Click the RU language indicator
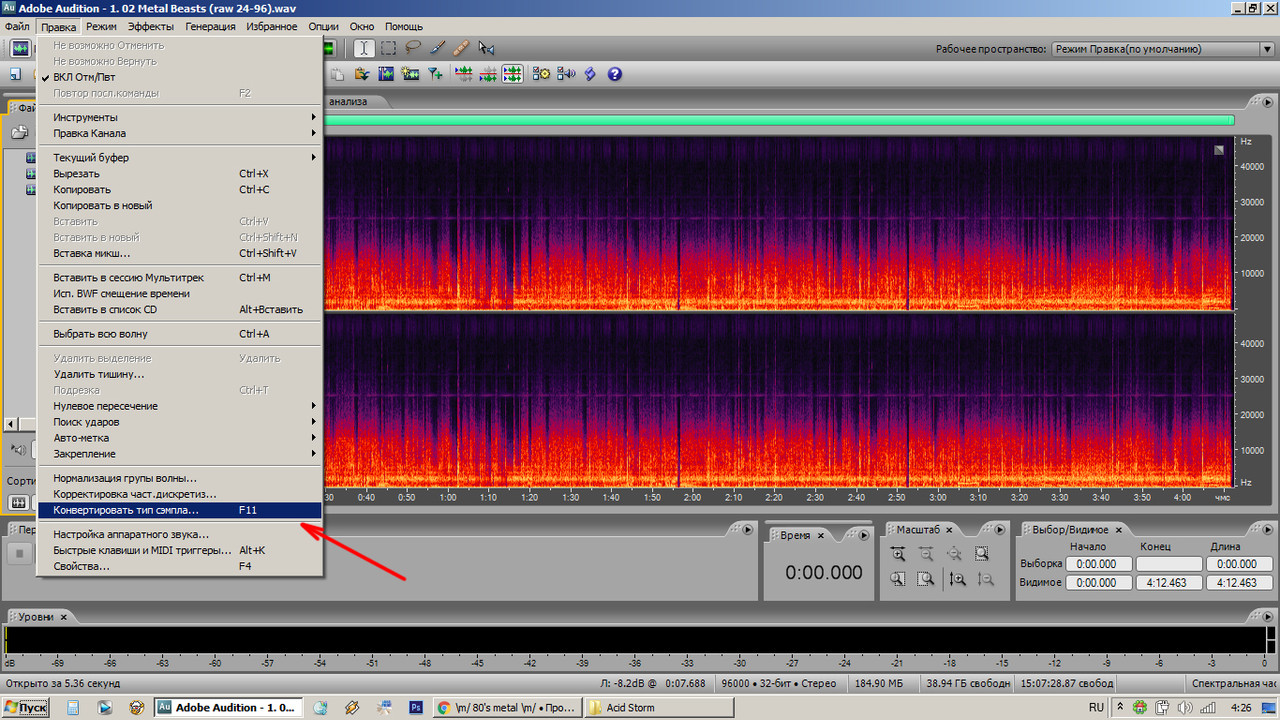 pyautogui.click(x=1096, y=708)
